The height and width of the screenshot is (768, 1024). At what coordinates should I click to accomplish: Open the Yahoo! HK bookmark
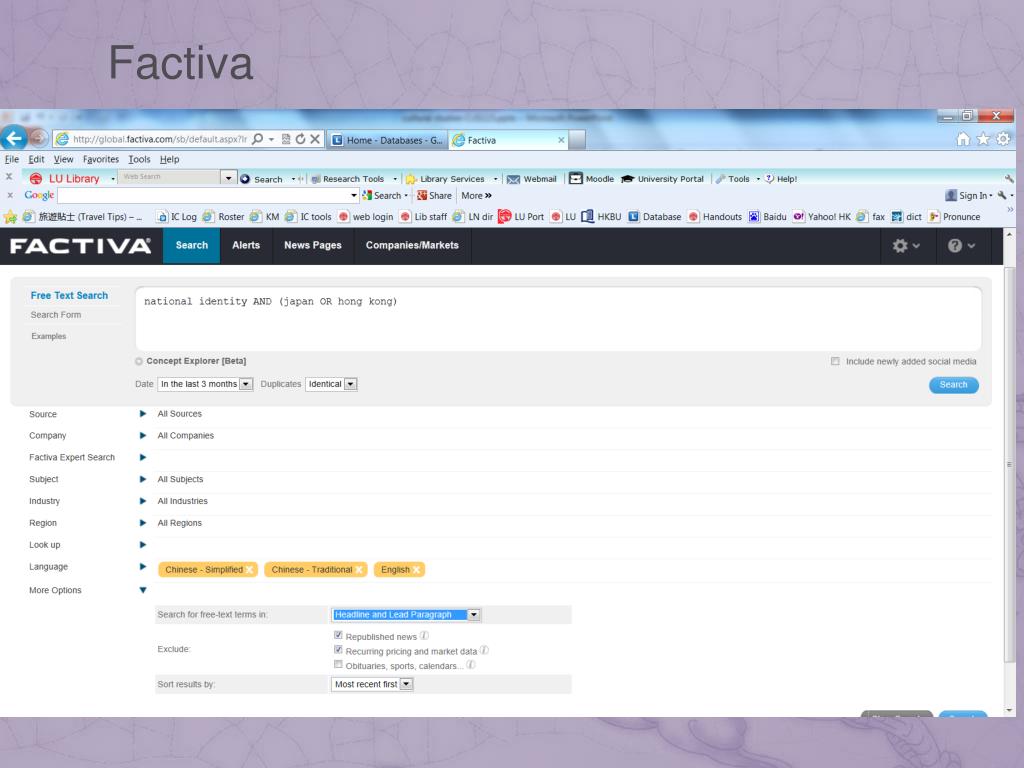click(822, 217)
